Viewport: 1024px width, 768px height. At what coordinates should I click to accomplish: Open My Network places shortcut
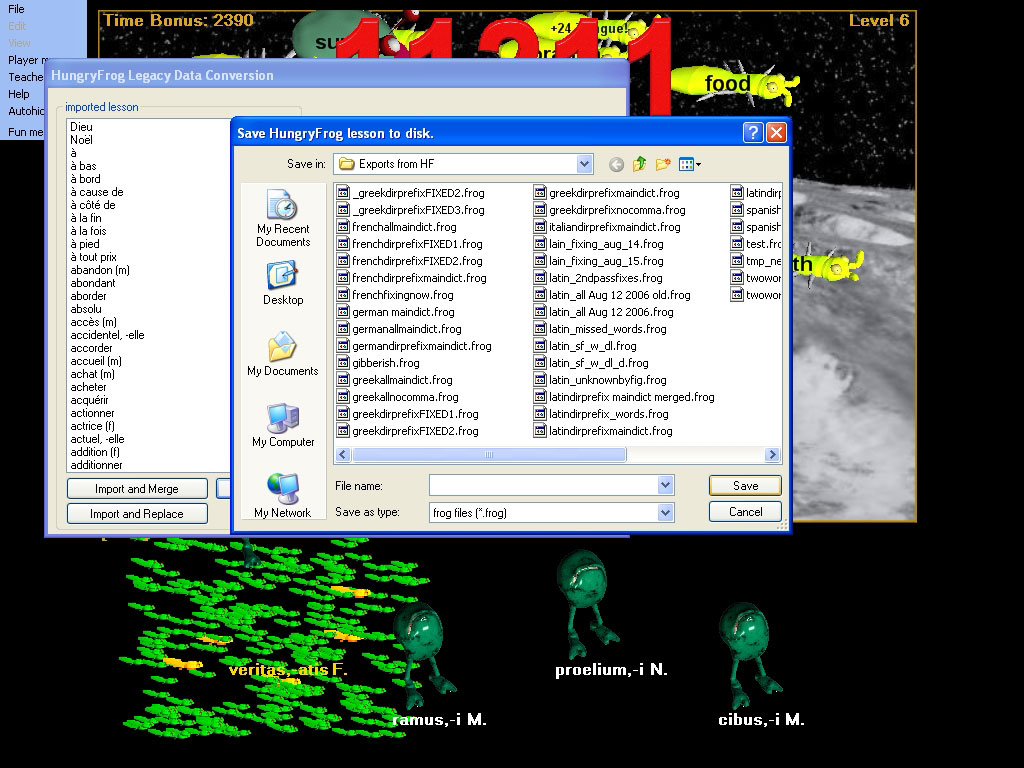pyautogui.click(x=283, y=496)
